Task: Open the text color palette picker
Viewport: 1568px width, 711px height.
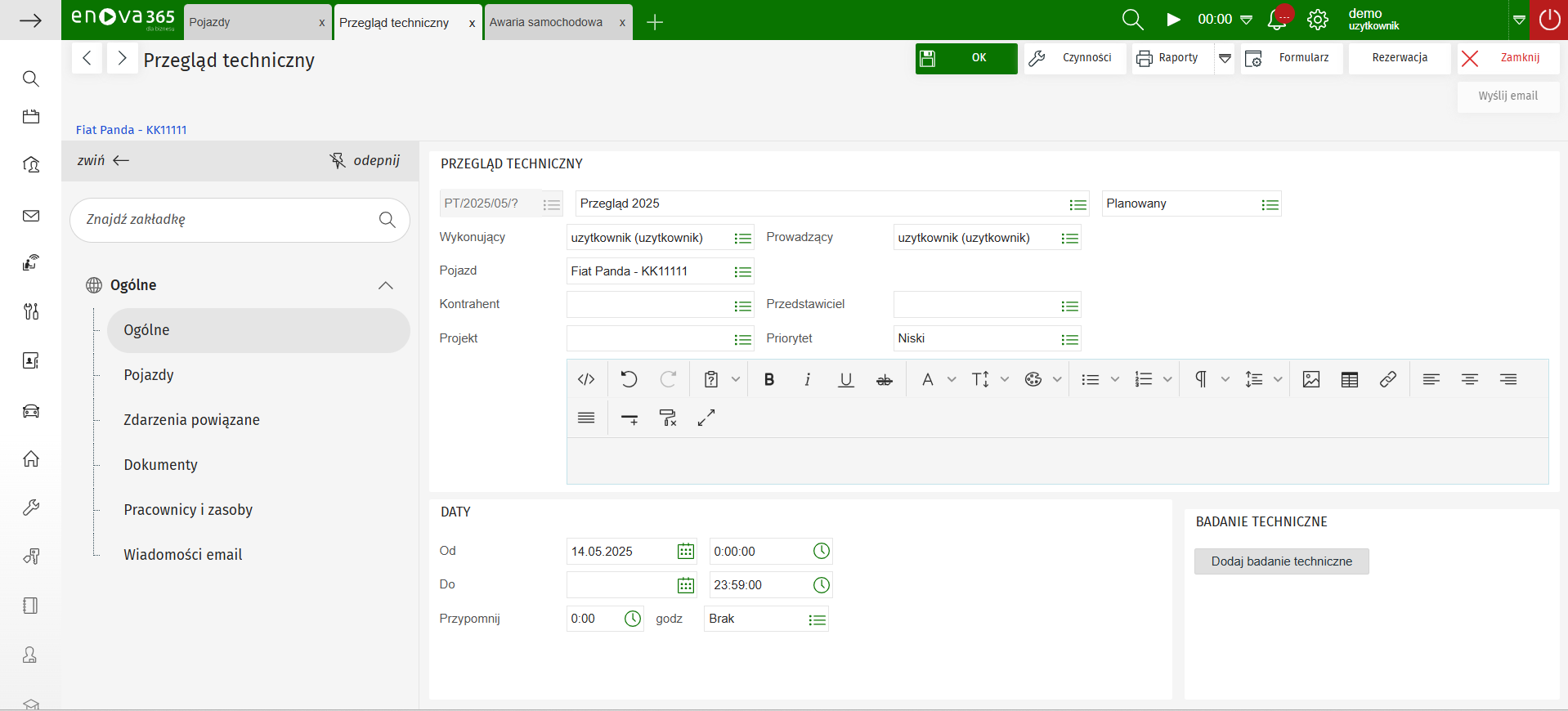Action: coord(1033,379)
